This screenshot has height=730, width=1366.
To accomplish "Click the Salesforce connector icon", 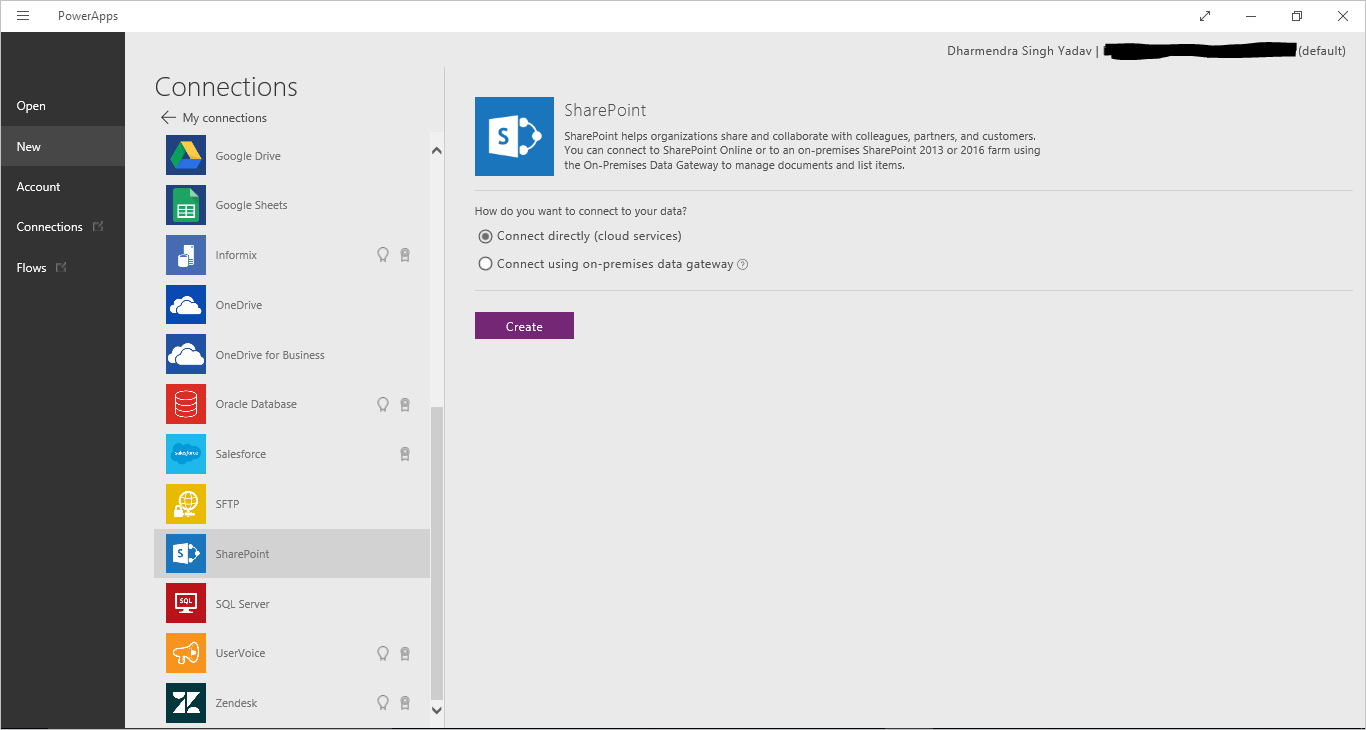I will point(186,454).
